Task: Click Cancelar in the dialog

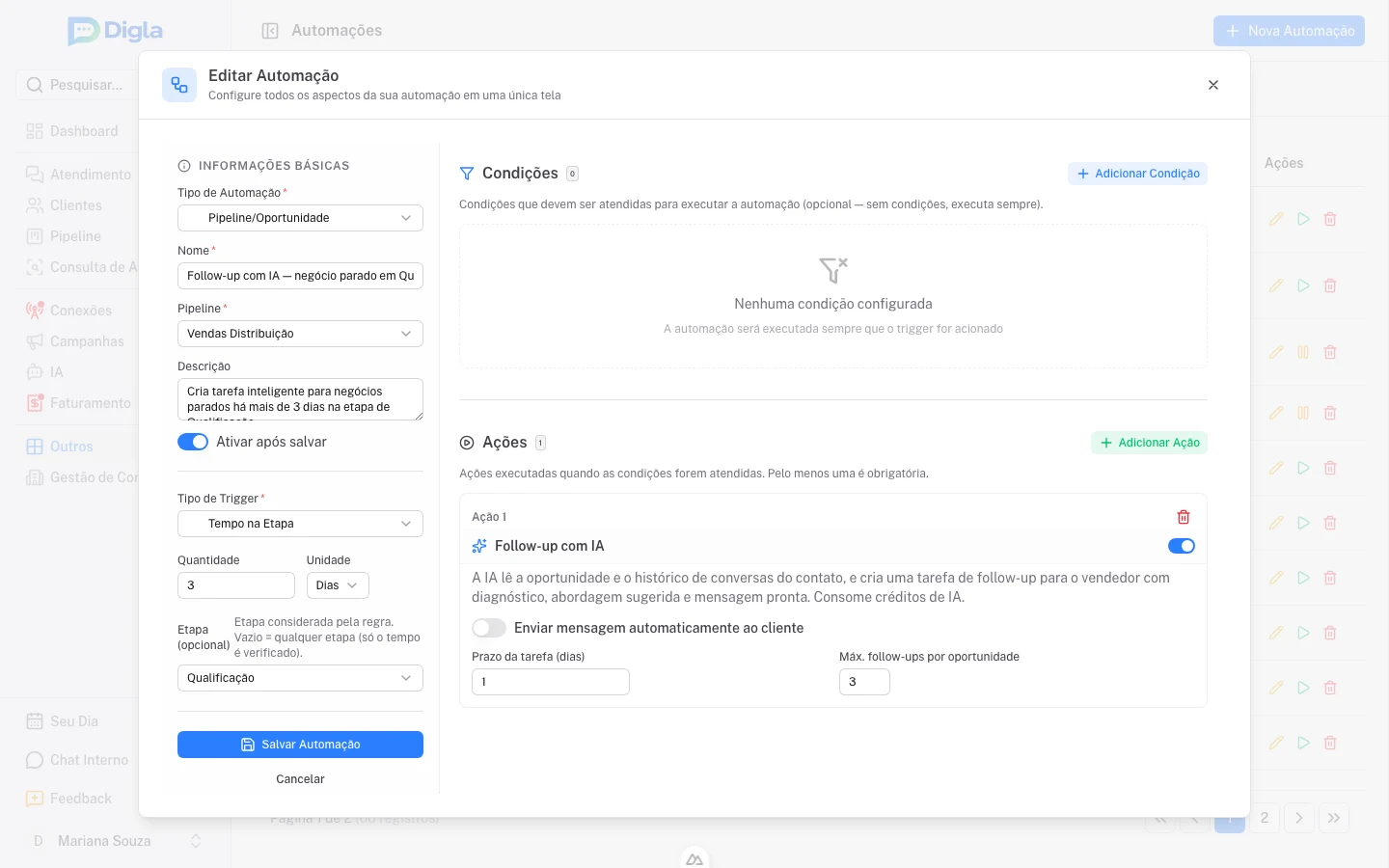Action: click(x=300, y=779)
